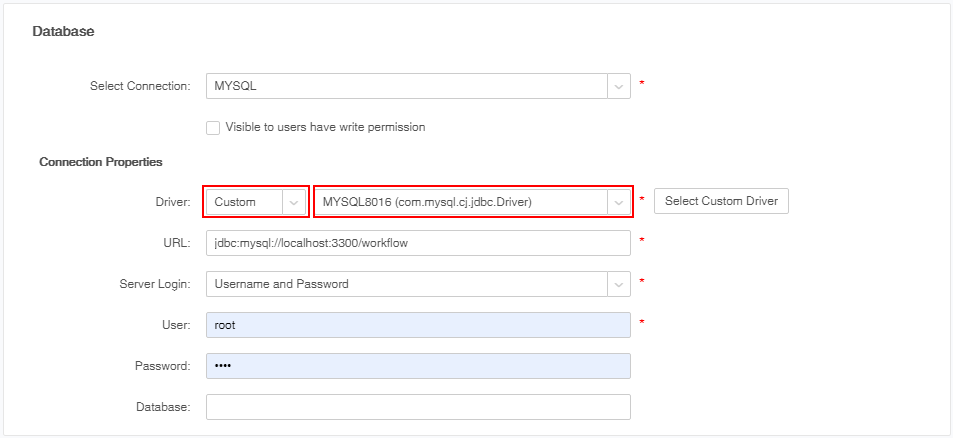
Task: Click the Connection Properties heading
Action: click(x=101, y=161)
